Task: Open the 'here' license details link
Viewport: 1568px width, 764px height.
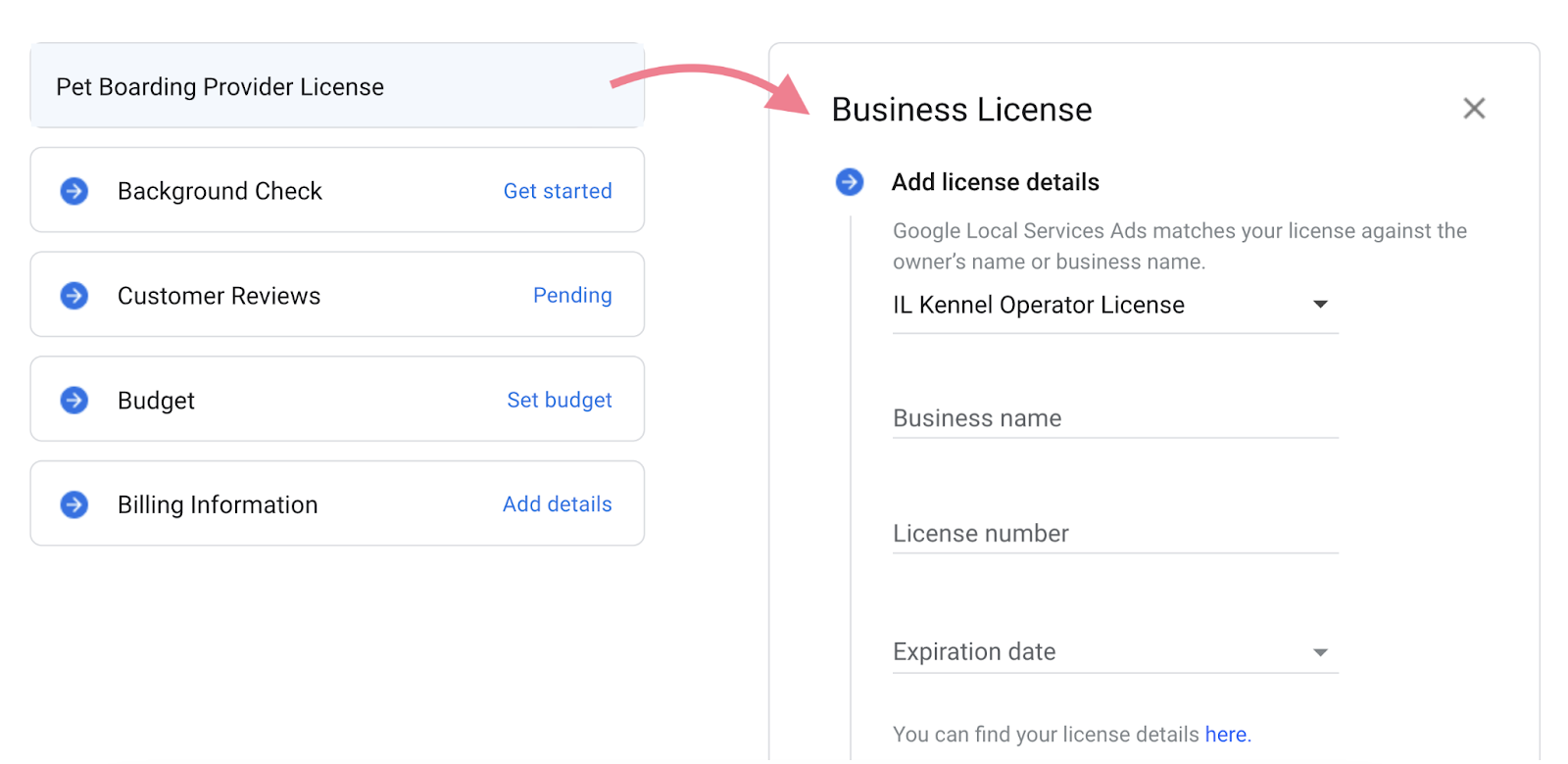Action: coord(1226,735)
